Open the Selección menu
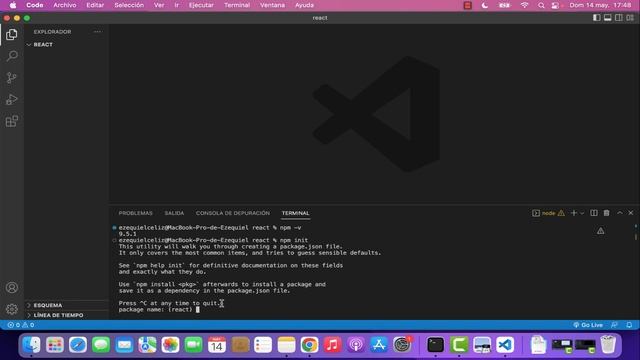This screenshot has height=360, width=640. pyautogui.click(x=129, y=5)
